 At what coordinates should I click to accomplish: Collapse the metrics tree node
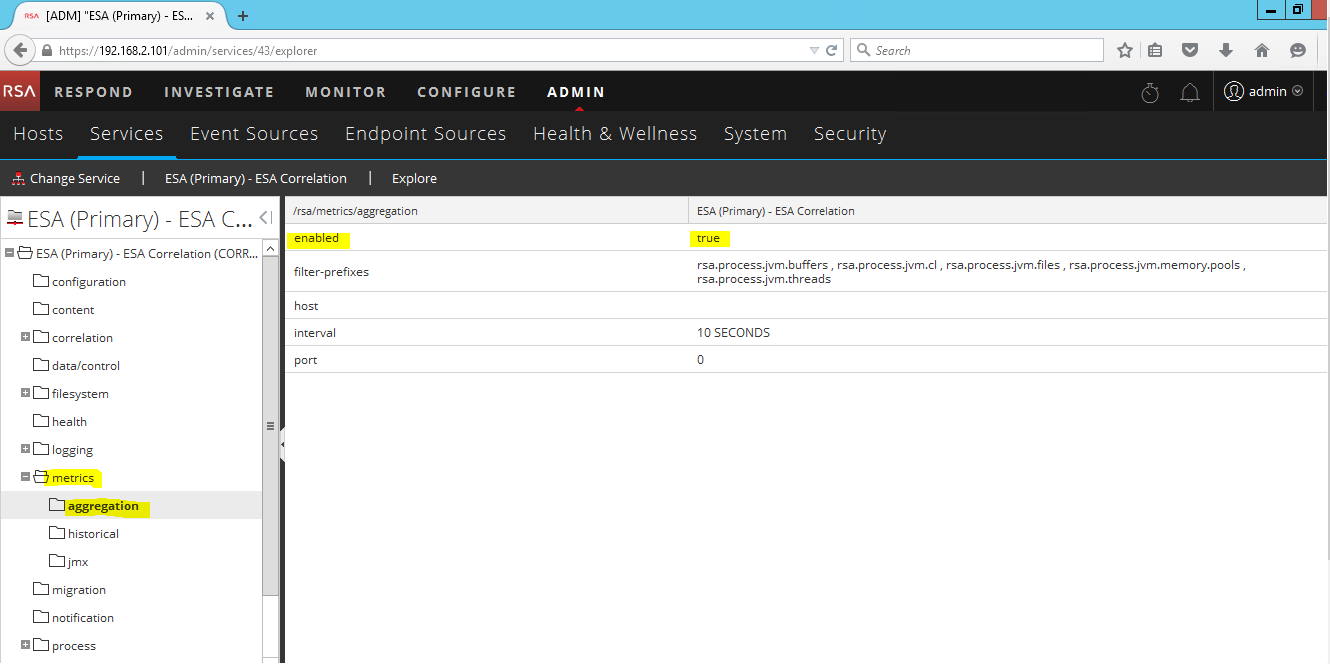[x=26, y=478]
